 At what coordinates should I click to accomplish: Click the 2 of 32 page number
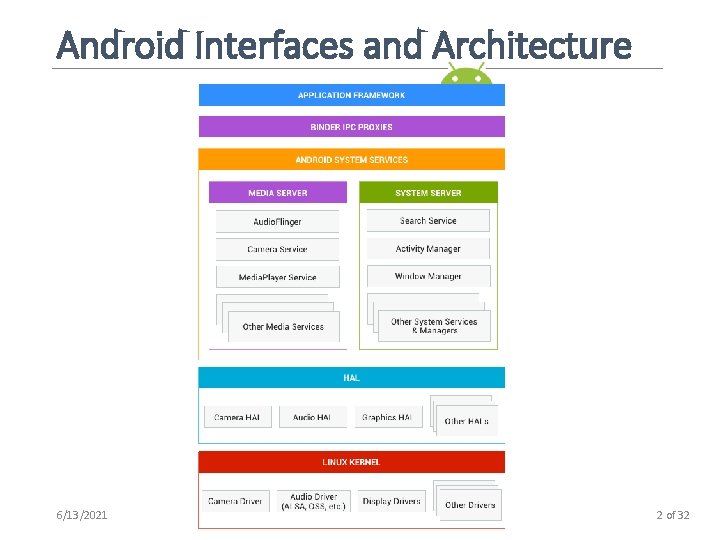pos(673,515)
